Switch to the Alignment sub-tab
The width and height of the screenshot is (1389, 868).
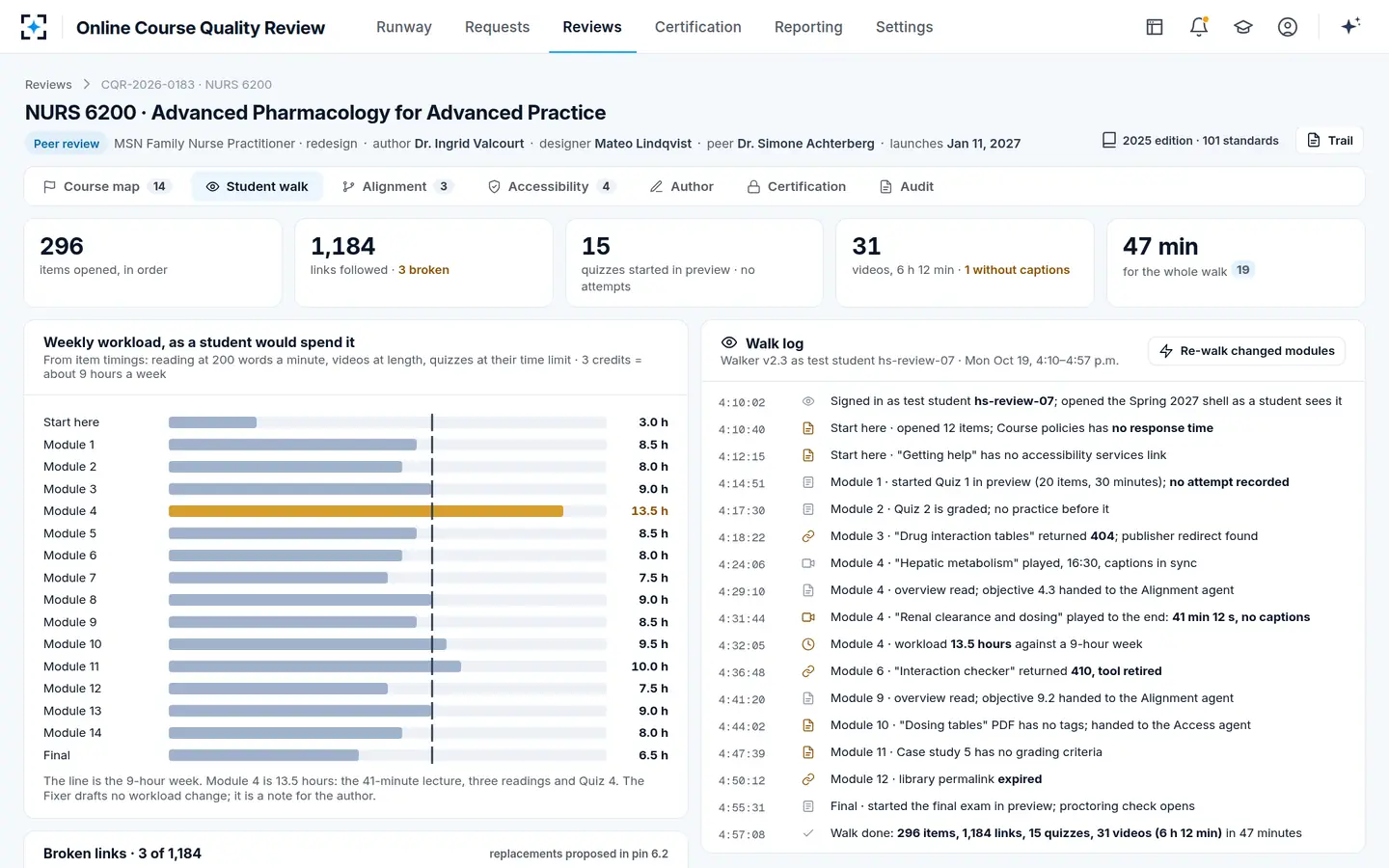point(396,186)
